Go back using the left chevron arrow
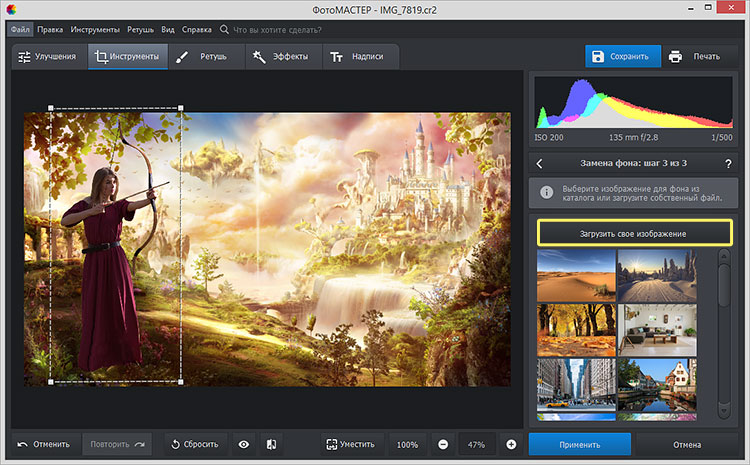Viewport: 750px width, 465px height. tap(540, 163)
